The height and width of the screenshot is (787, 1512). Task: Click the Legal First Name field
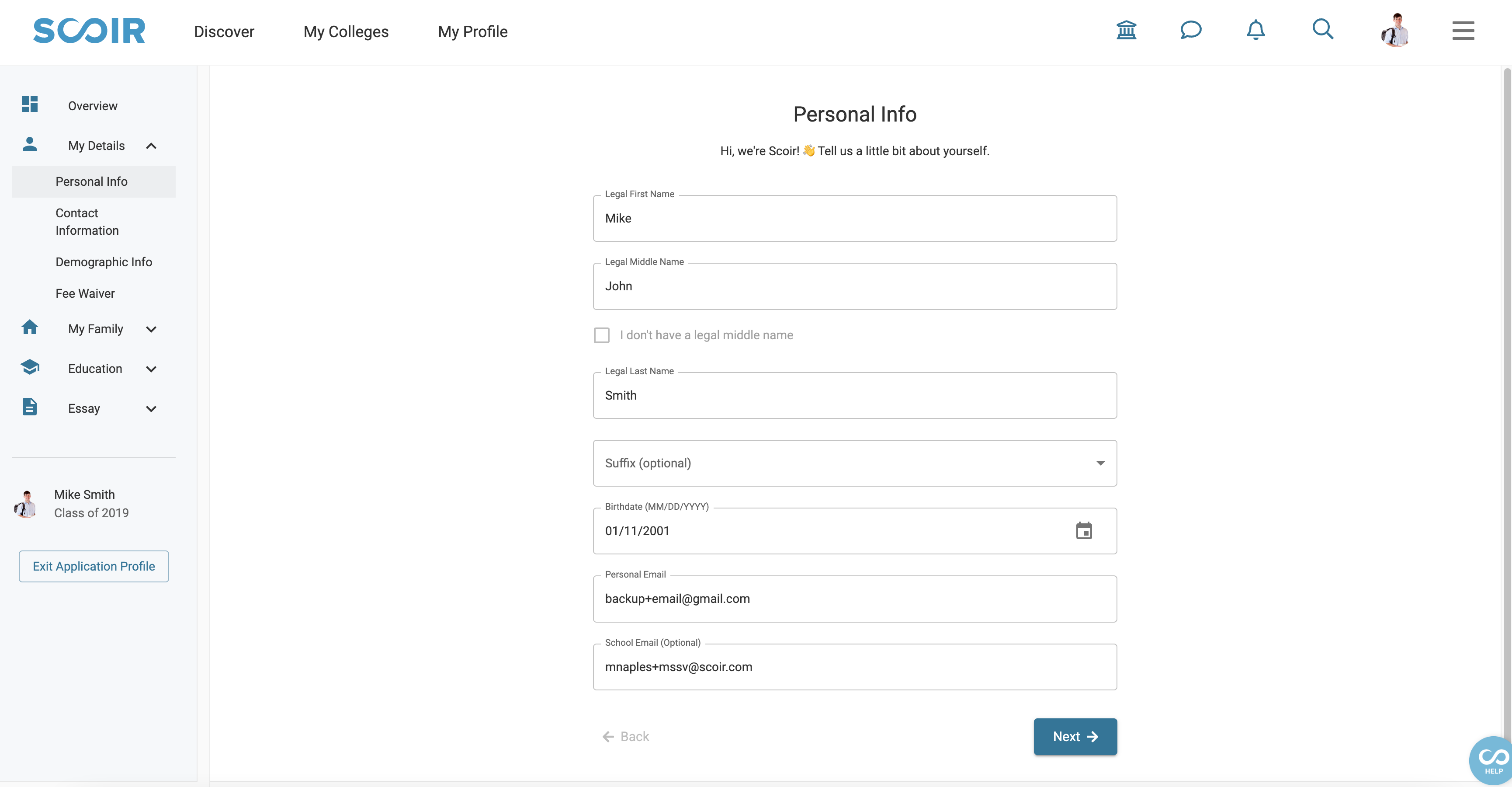point(855,218)
